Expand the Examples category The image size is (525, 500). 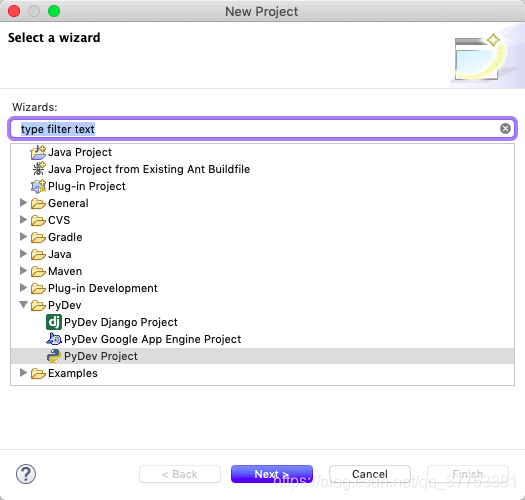coord(23,373)
